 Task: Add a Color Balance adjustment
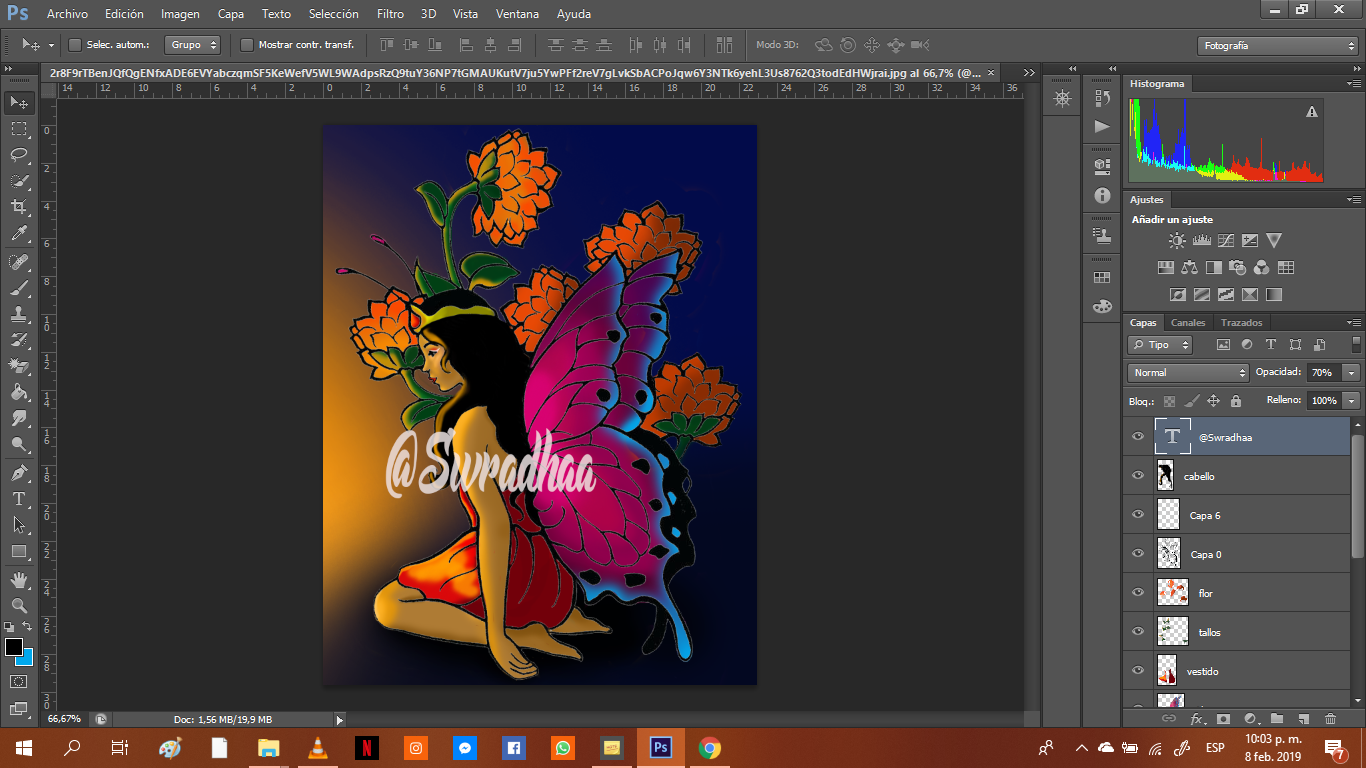(1189, 267)
